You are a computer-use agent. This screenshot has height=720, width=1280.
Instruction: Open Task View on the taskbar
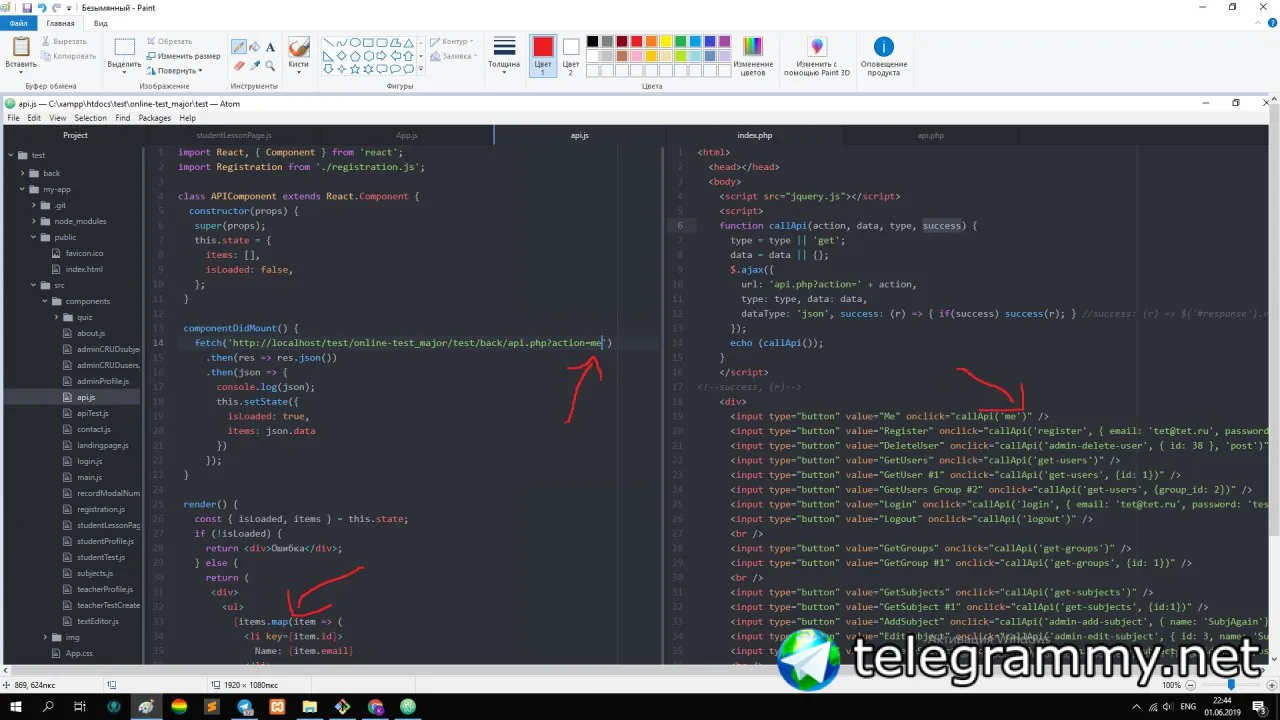pos(80,707)
